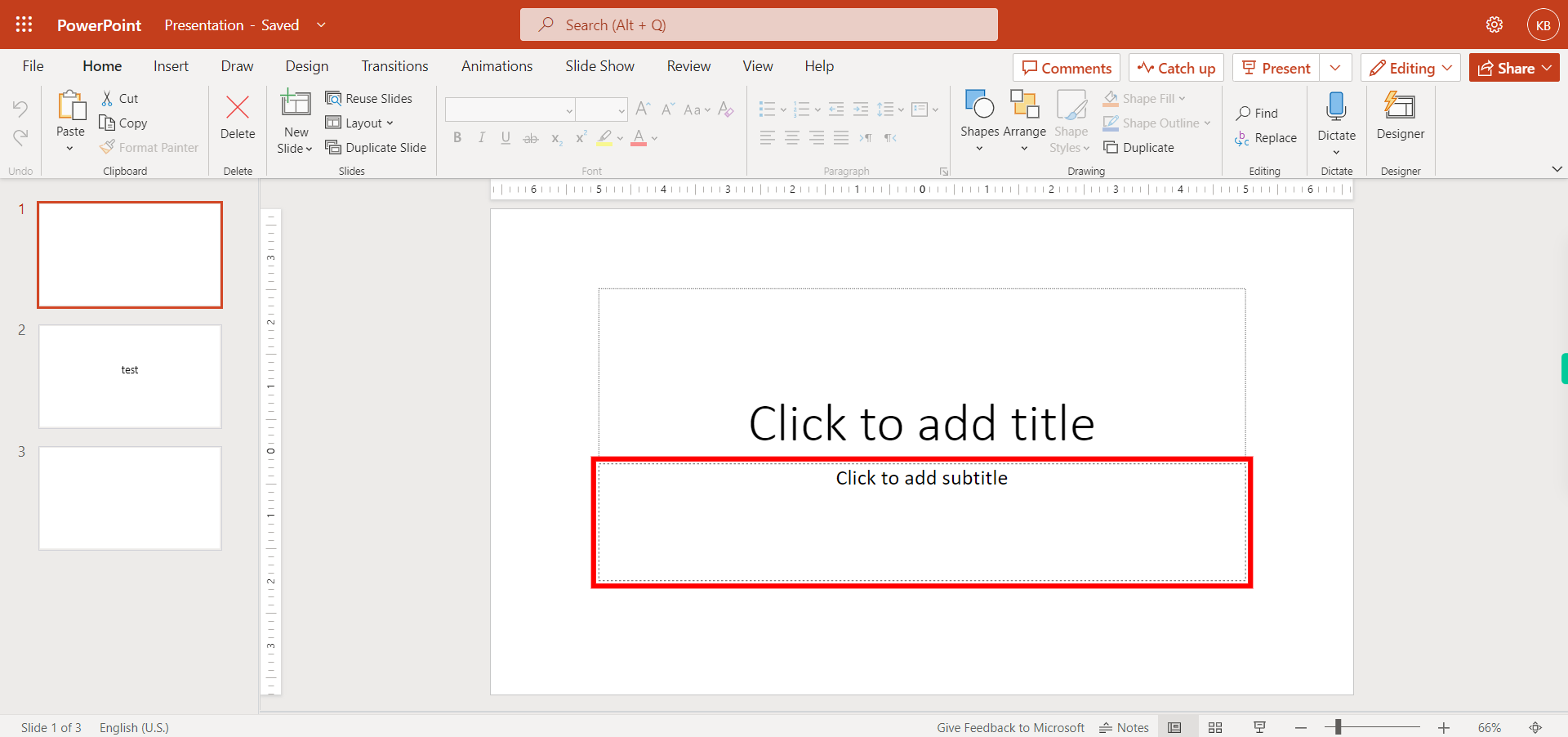Open the font name combo box

pyautogui.click(x=510, y=109)
